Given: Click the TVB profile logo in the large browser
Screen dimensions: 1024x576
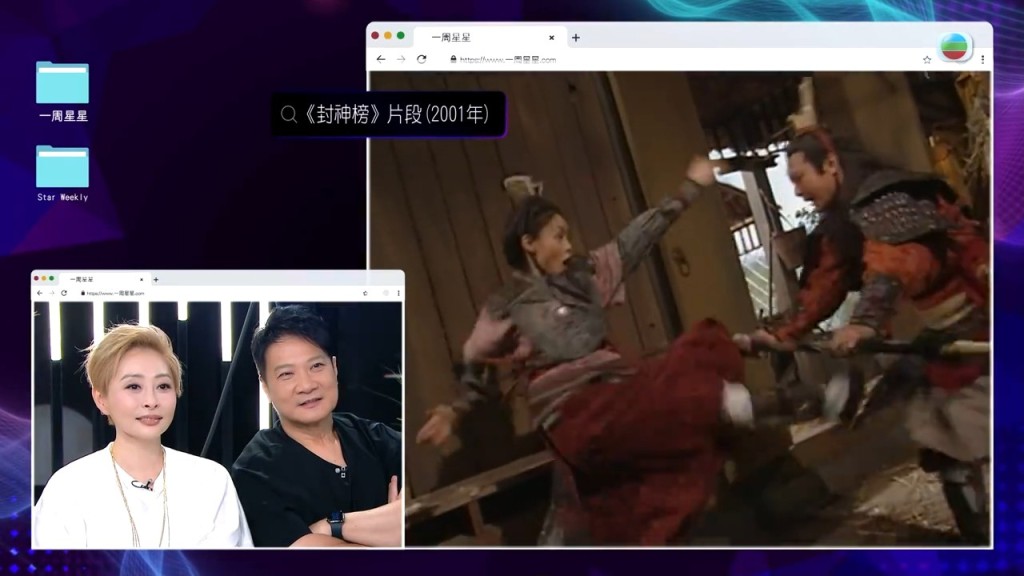Looking at the screenshot, I should 955,46.
